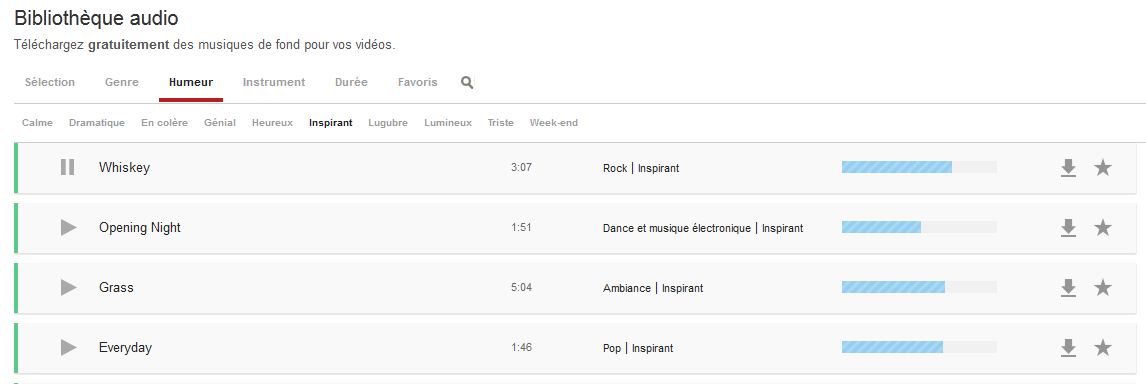Mark Grass as favorite with star
1146x384 pixels.
pos(1103,287)
